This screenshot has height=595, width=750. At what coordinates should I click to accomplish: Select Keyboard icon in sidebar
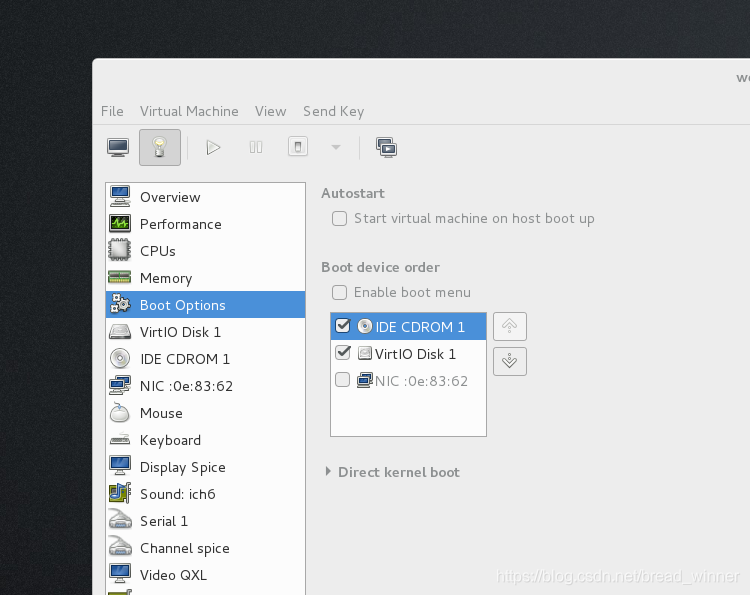click(x=120, y=439)
